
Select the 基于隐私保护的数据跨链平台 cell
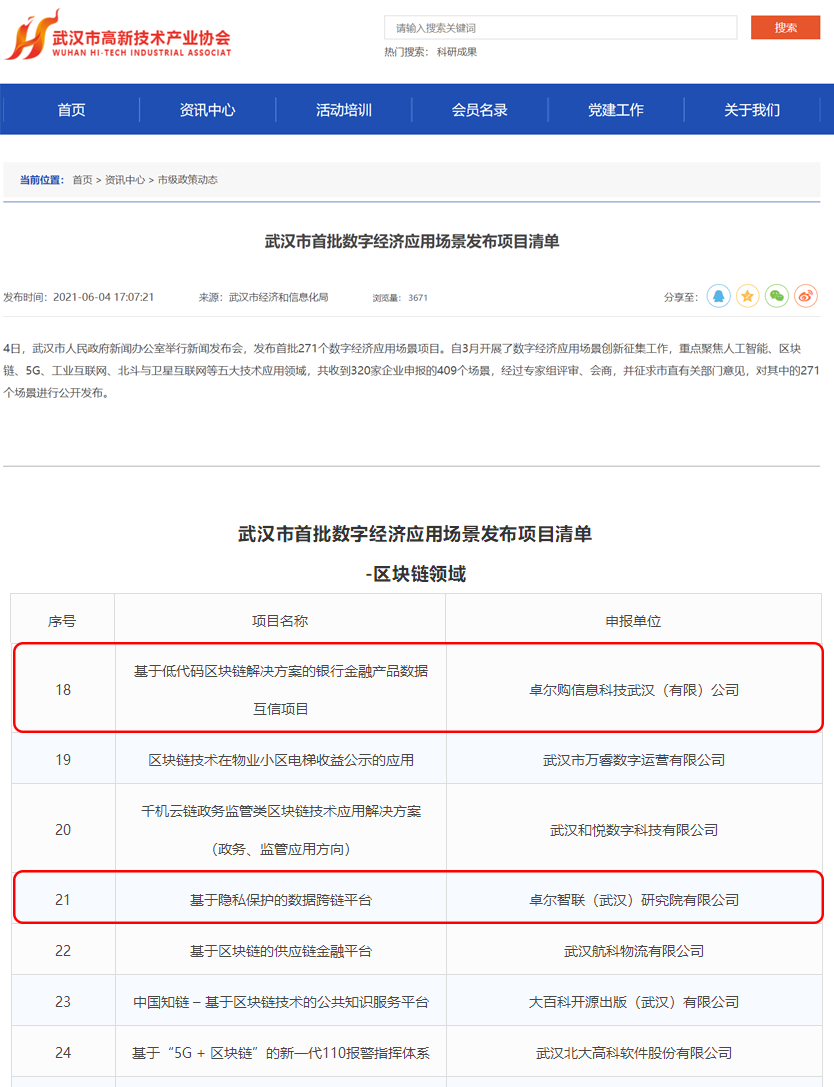pyautogui.click(x=281, y=899)
